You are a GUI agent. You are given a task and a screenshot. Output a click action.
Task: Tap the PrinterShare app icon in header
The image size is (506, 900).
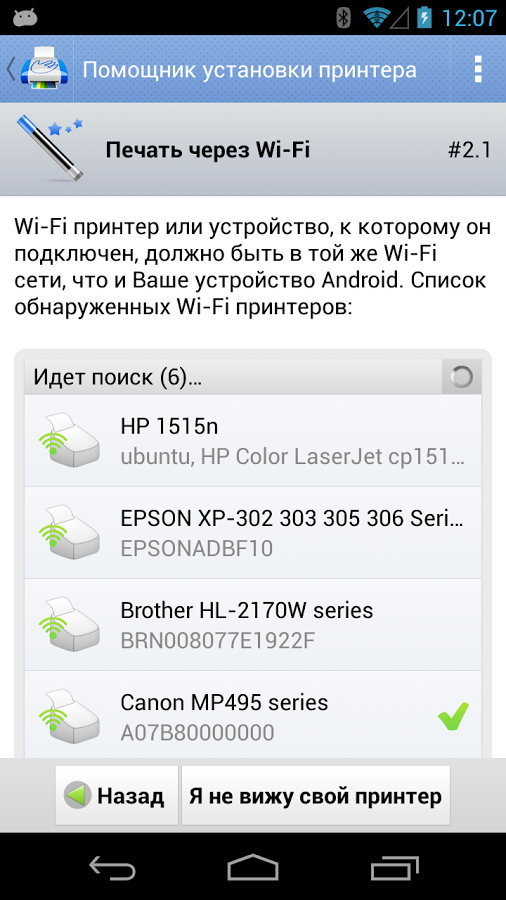click(44, 69)
